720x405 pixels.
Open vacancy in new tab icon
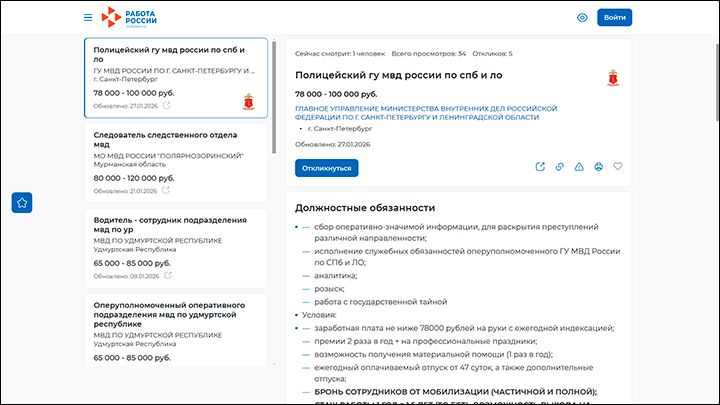540,167
